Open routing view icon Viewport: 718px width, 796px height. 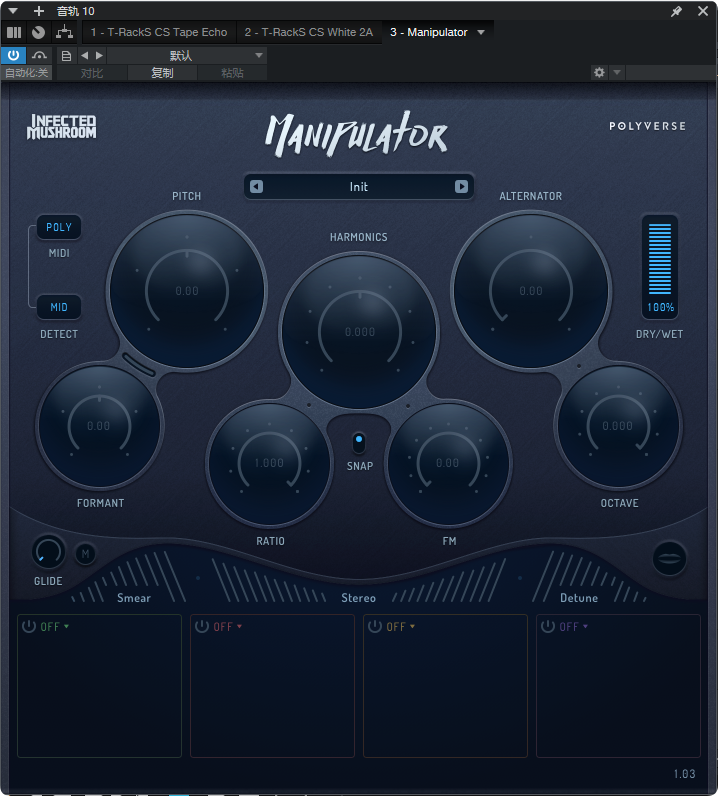64,32
